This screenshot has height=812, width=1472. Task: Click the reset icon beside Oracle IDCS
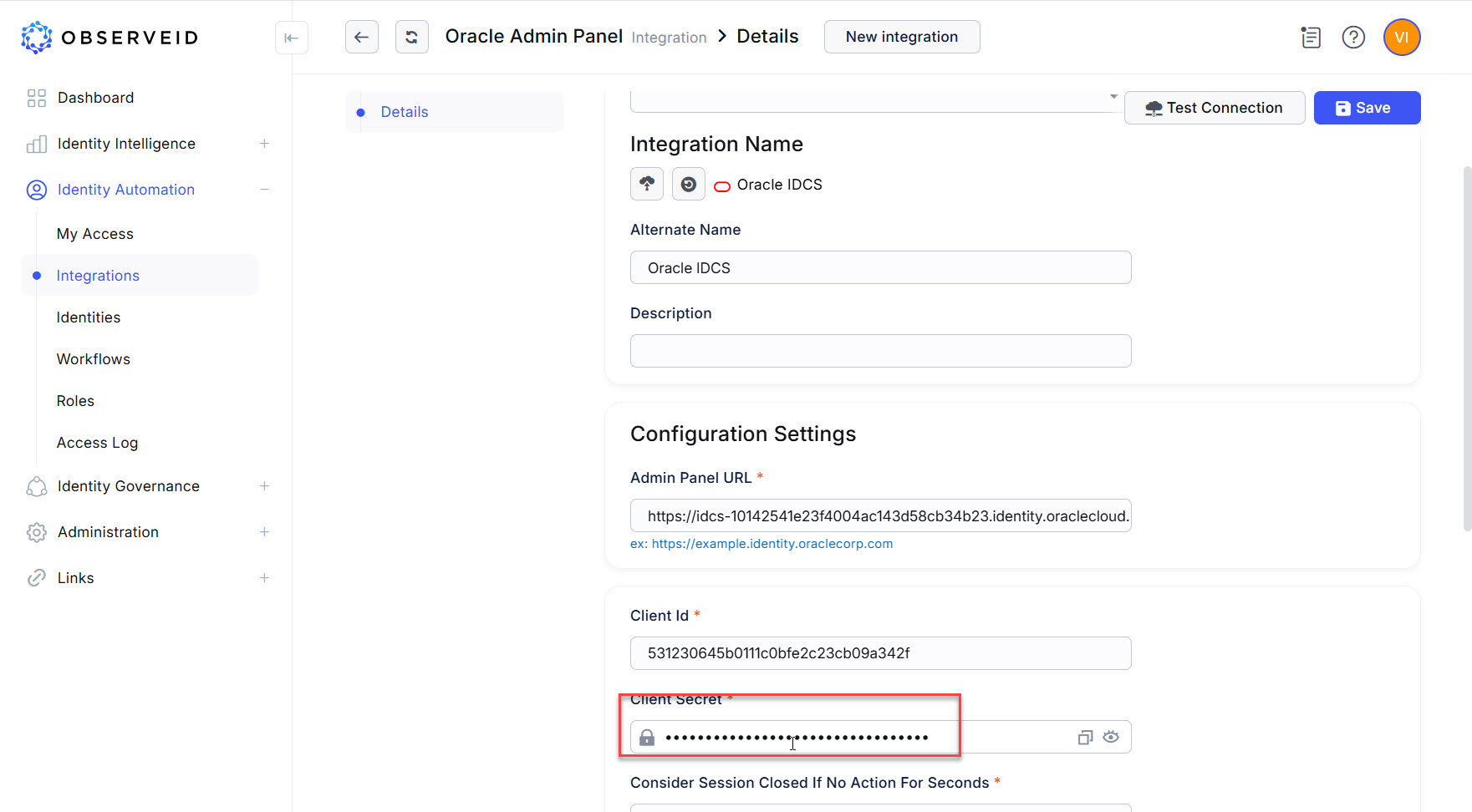[688, 184]
